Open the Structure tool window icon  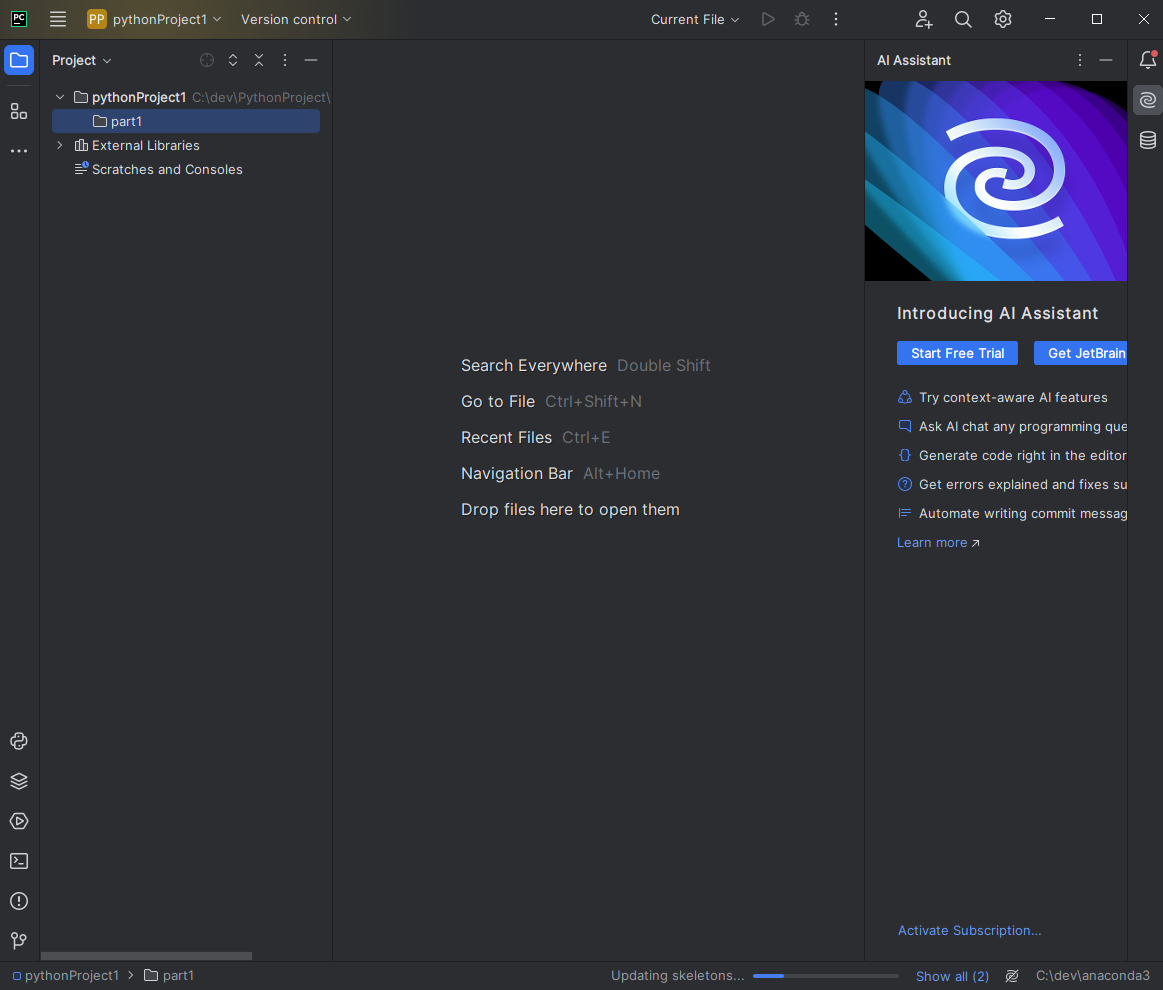(19, 111)
